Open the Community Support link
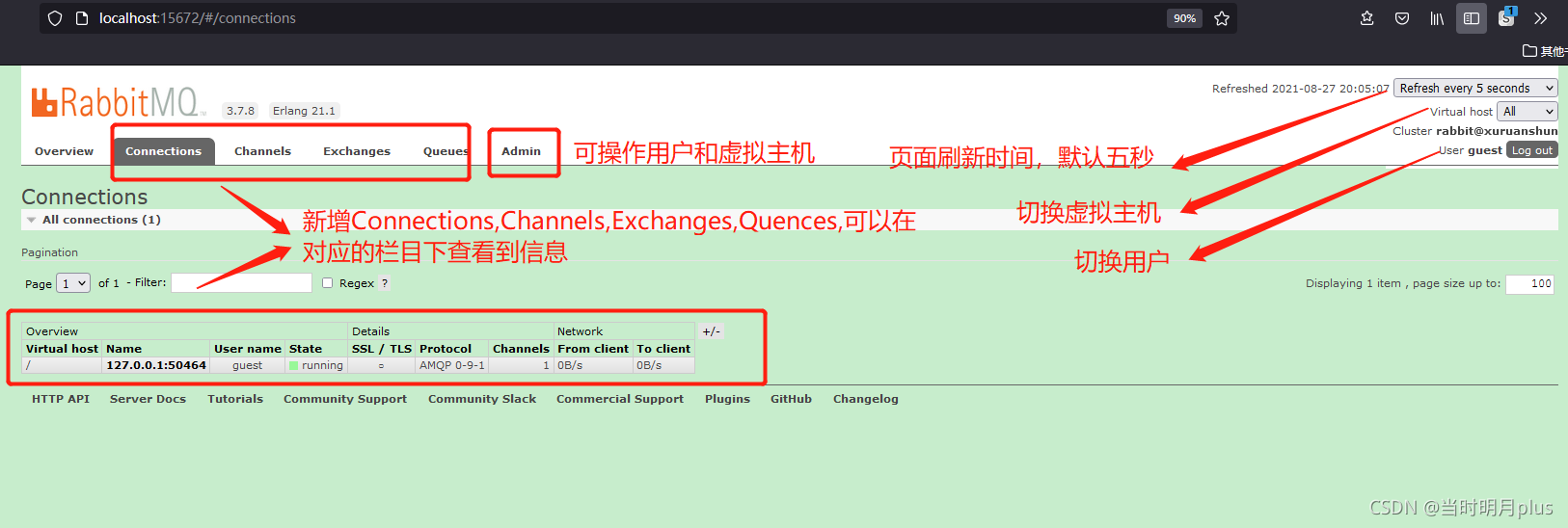1568x528 pixels. point(345,399)
